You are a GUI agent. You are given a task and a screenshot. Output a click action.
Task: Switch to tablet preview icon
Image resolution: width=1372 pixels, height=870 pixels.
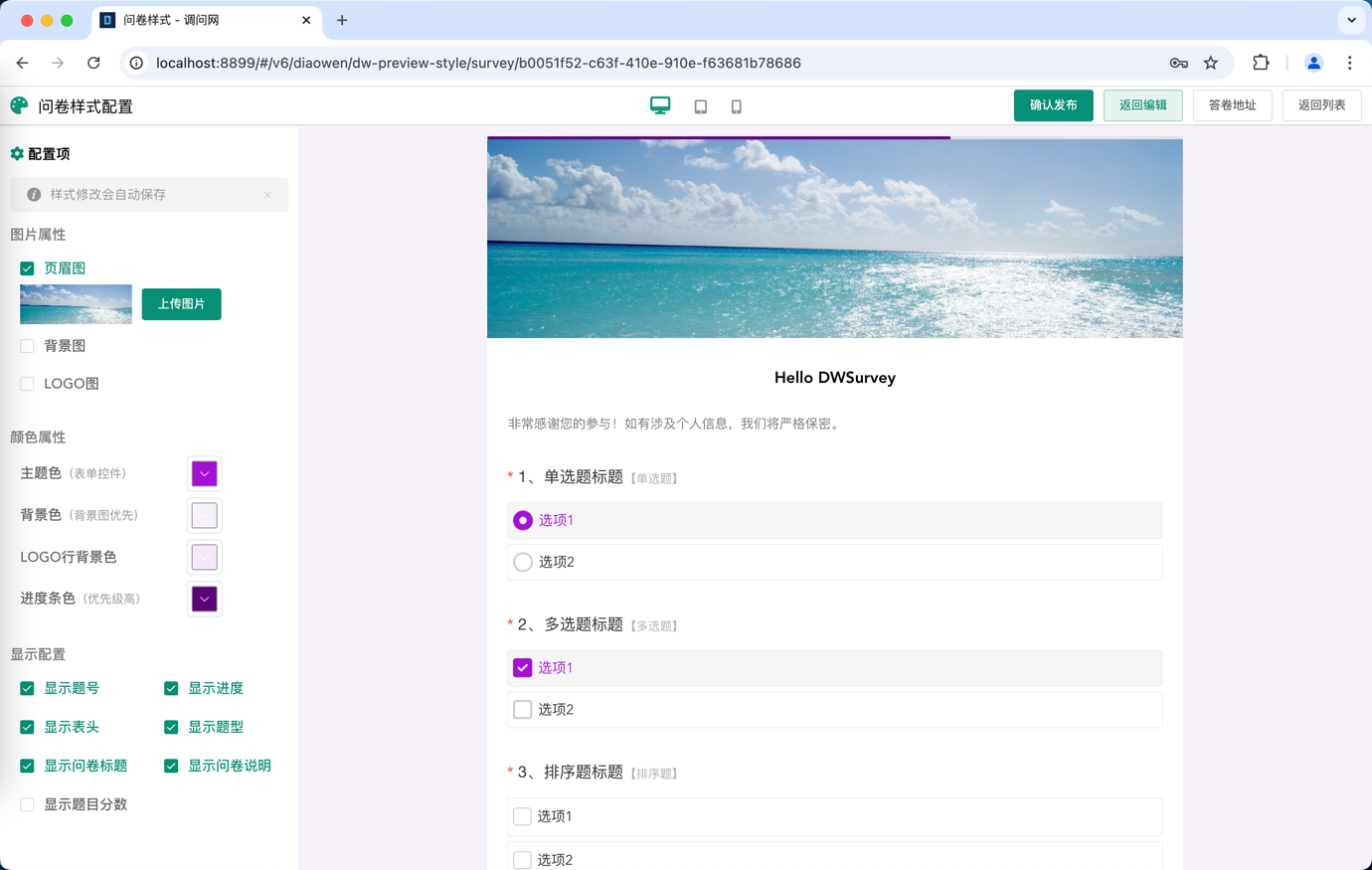pyautogui.click(x=701, y=106)
